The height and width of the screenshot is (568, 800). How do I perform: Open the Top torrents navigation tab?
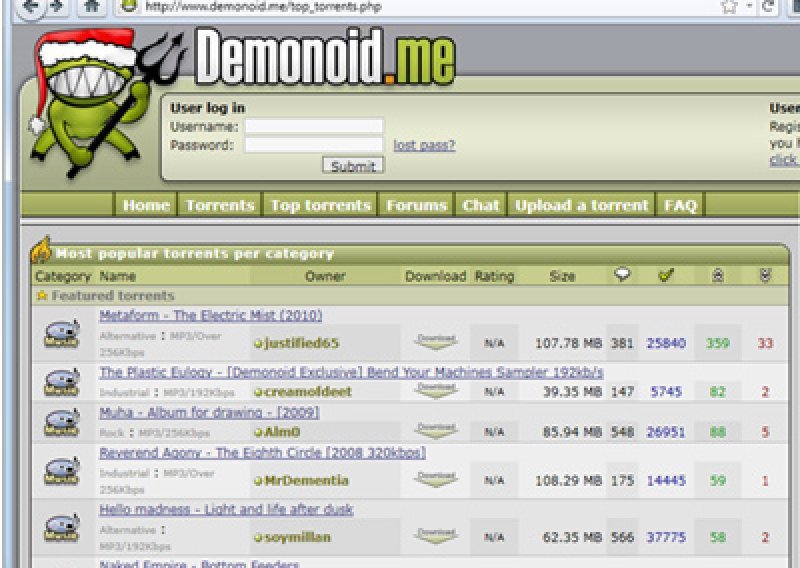(320, 205)
